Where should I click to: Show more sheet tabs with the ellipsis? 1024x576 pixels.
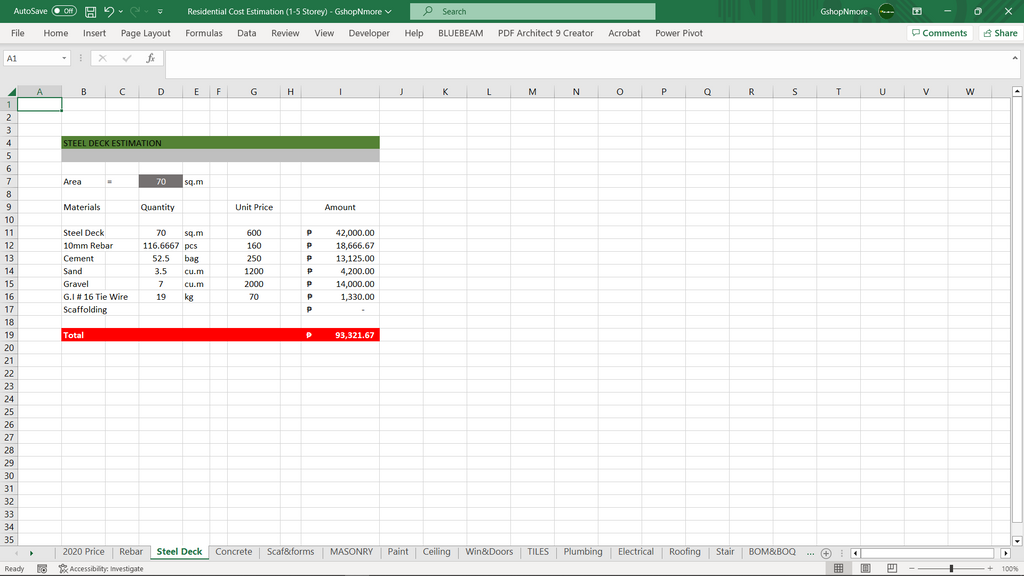810,553
